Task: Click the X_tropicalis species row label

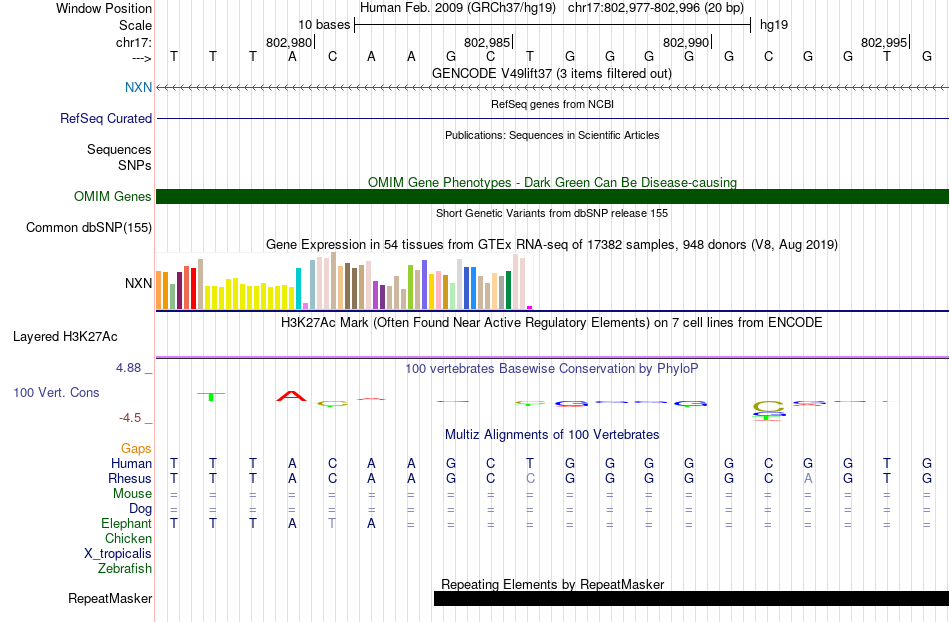Action: (118, 554)
